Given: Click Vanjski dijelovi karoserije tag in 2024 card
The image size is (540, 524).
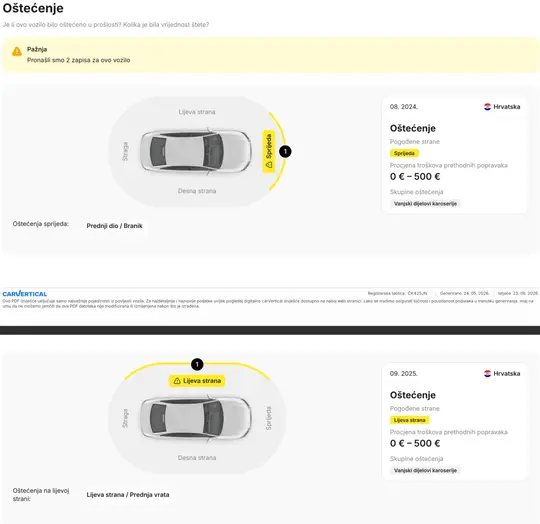Looking at the screenshot, I should tap(425, 203).
